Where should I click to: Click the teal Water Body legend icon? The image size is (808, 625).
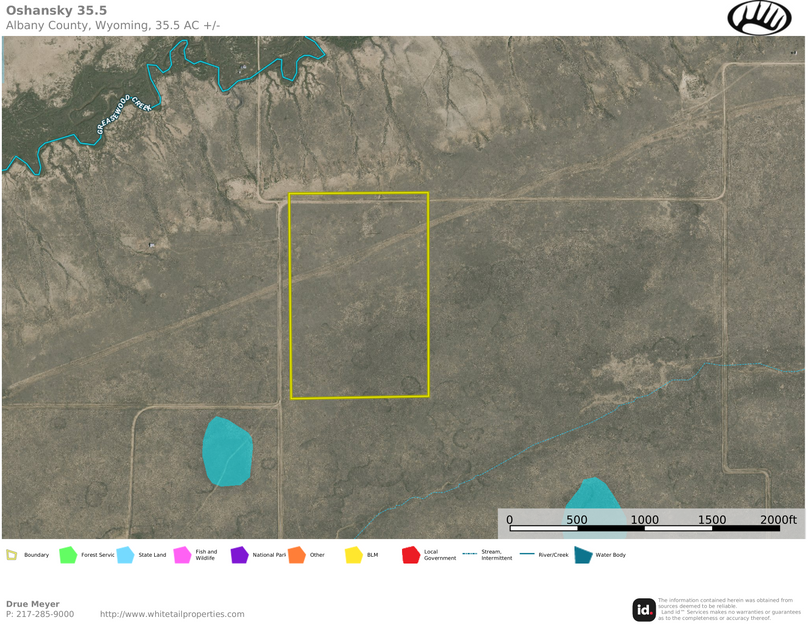[x=582, y=555]
